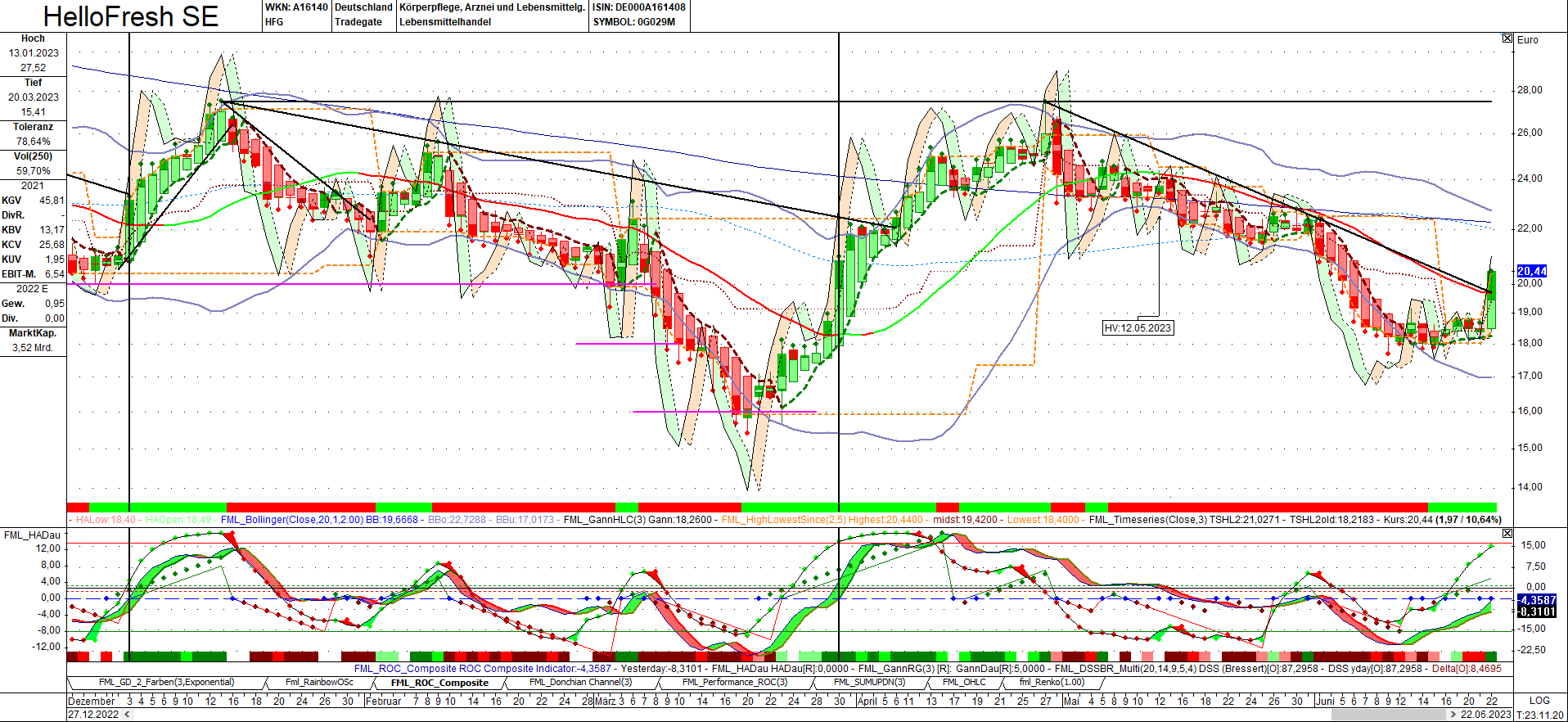Switch to the FML_Donchian Channel(3) tab

coord(580,683)
